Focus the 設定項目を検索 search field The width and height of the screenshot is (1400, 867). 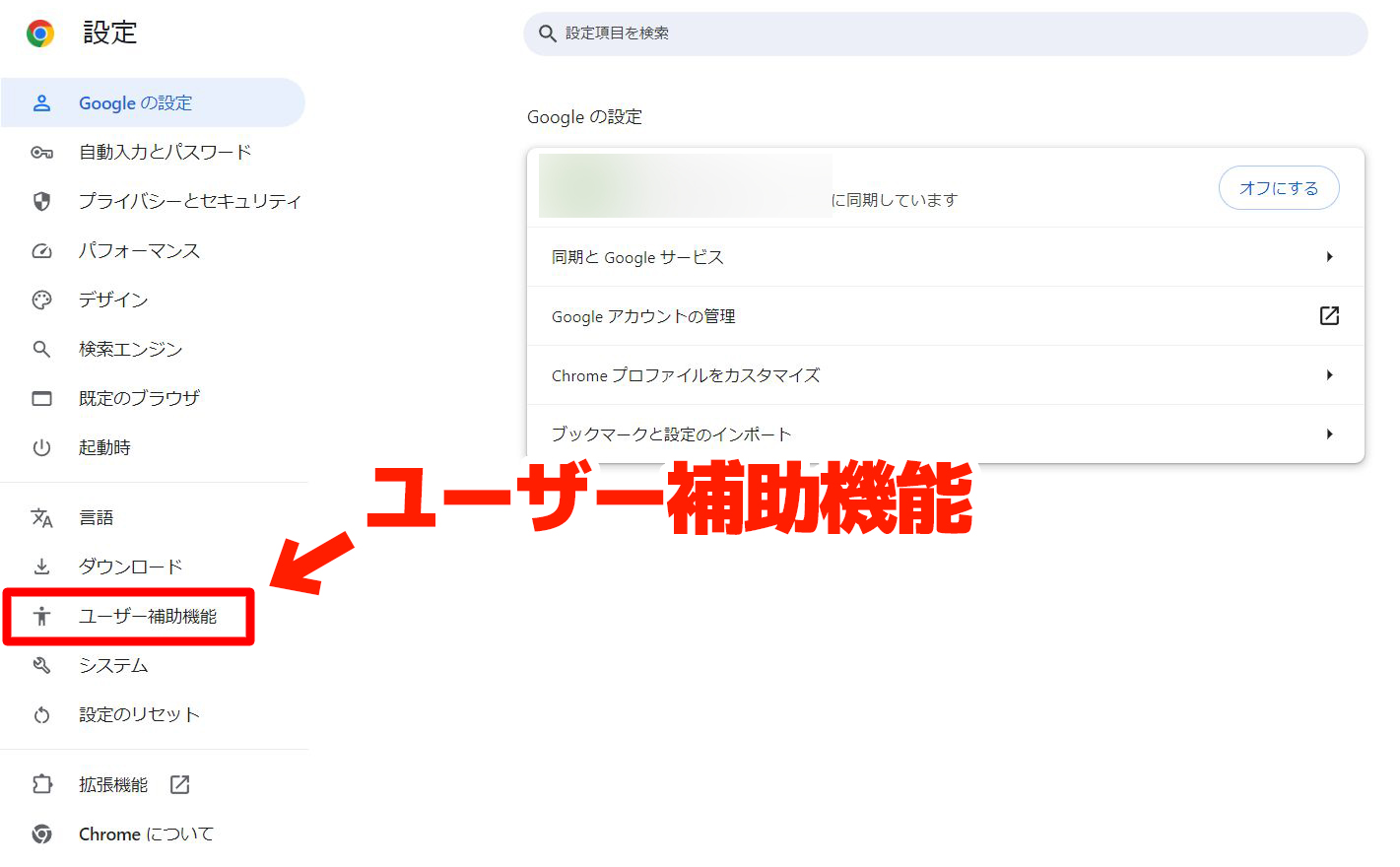[x=946, y=33]
